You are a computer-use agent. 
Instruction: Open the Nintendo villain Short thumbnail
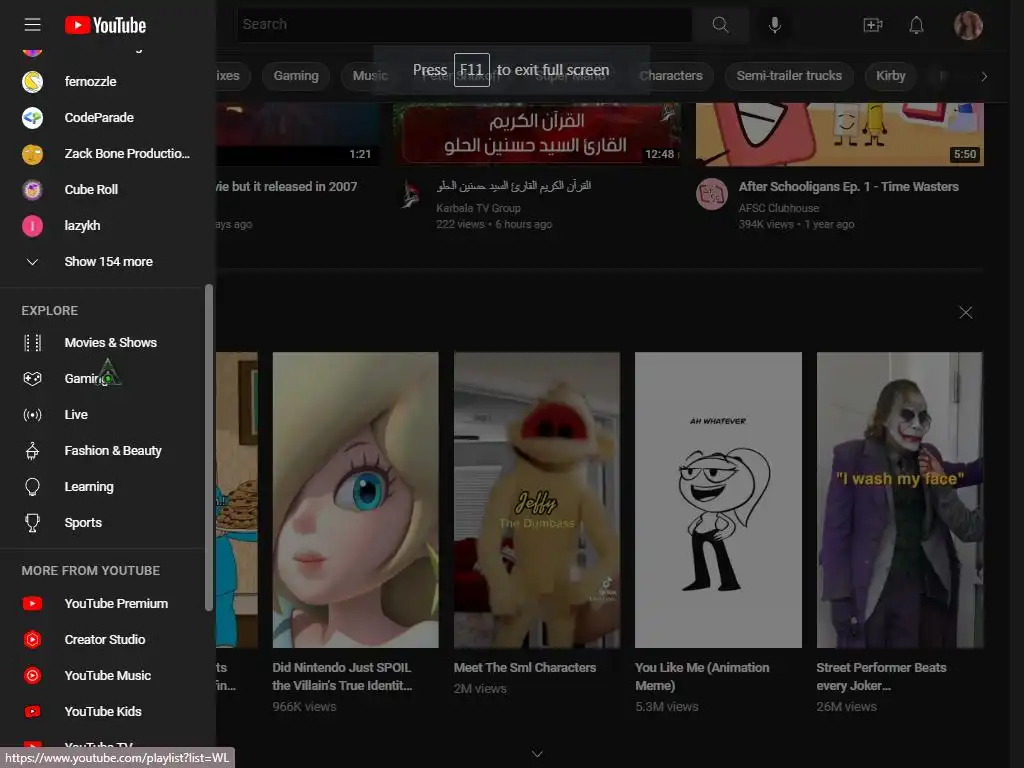coord(355,500)
